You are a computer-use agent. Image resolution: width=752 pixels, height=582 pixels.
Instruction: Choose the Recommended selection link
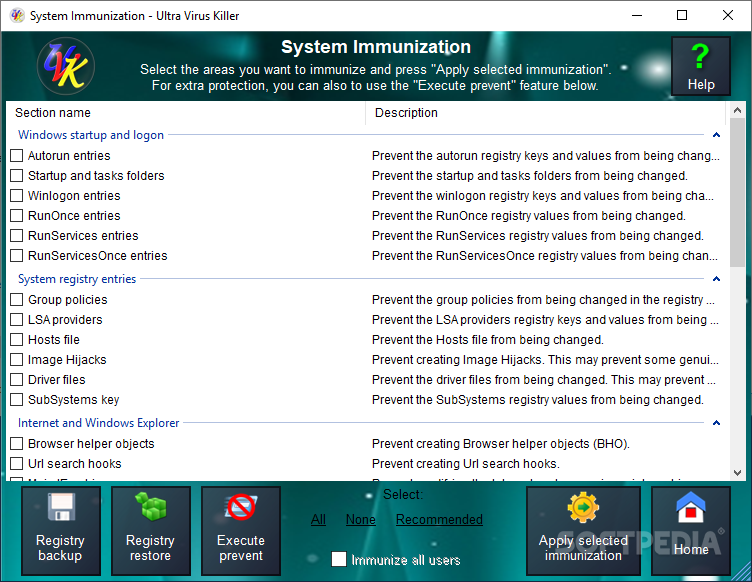coord(439,519)
